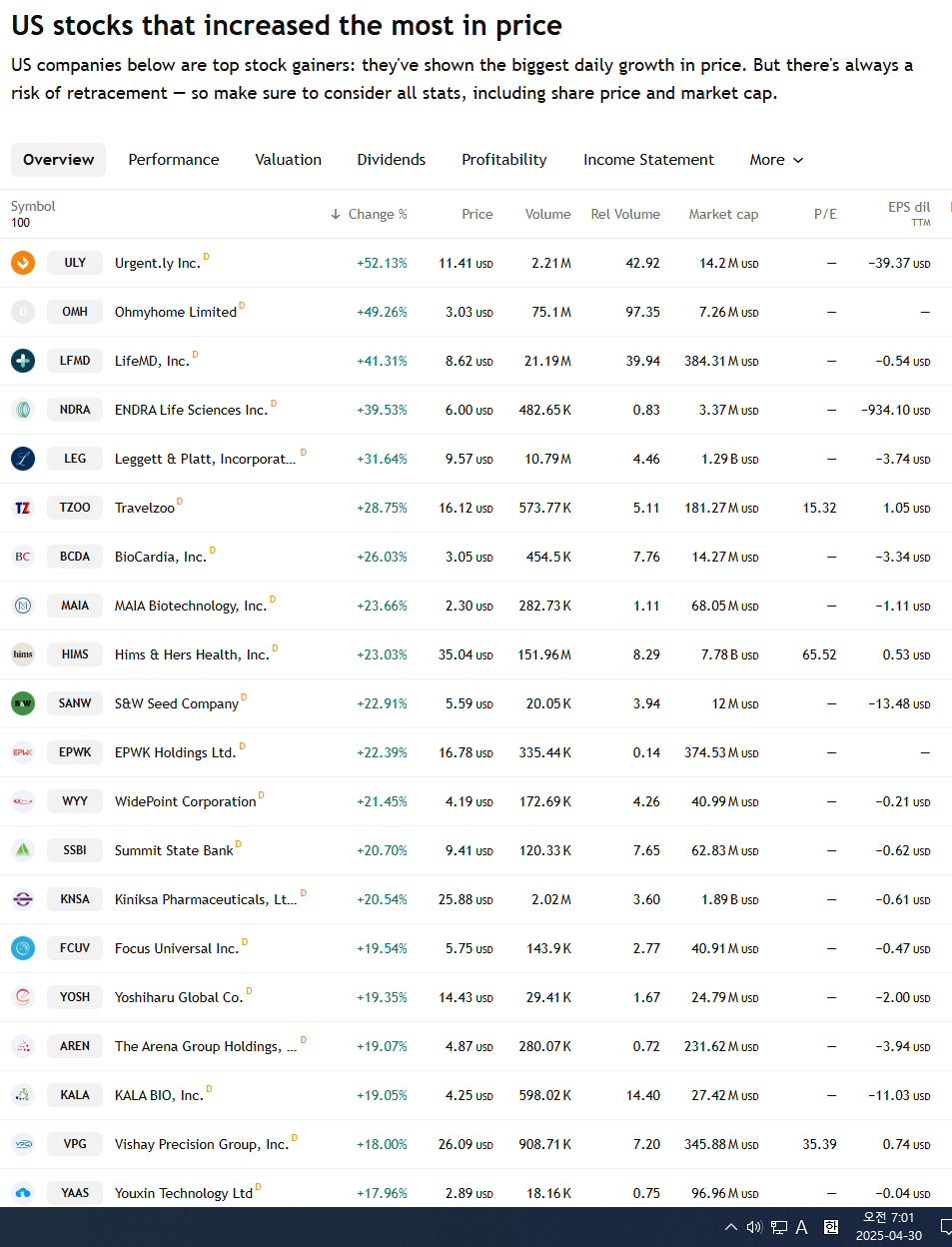Sort by the Price column header
952x1247 pixels.
click(x=477, y=214)
